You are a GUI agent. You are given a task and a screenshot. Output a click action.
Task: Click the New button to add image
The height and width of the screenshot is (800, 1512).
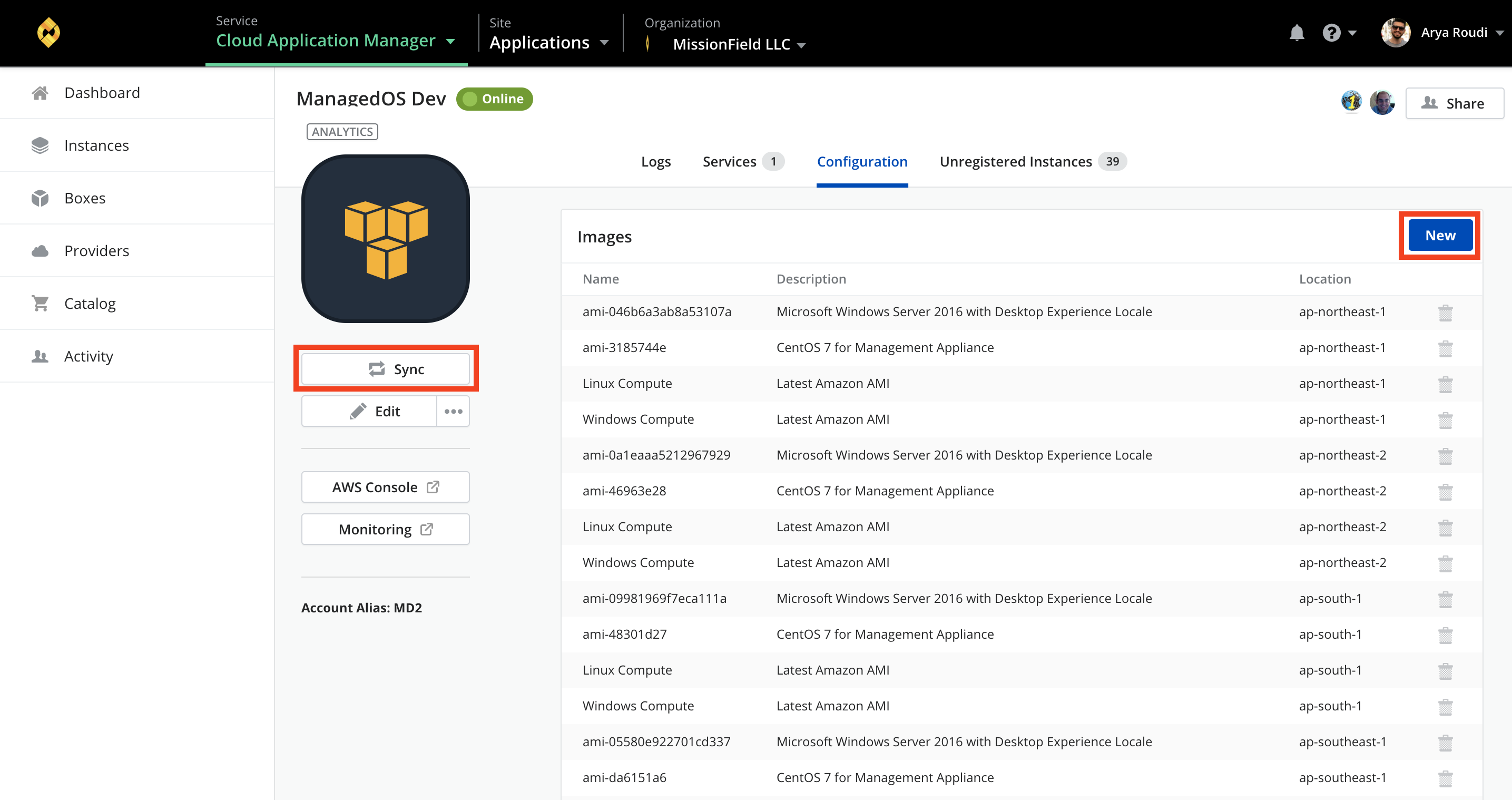1440,235
